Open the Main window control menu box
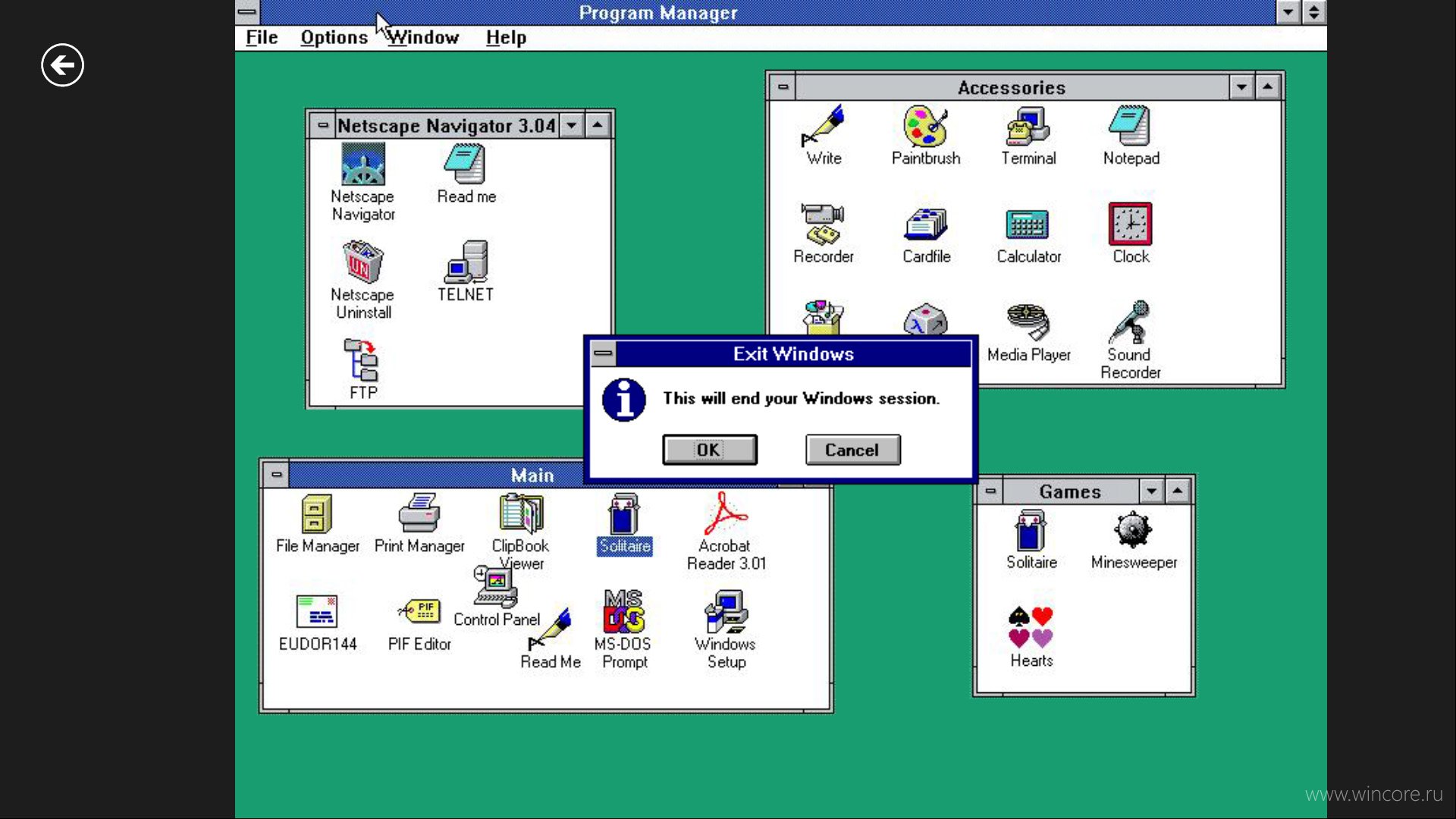Viewport: 1456px width, 819px height. [x=276, y=475]
